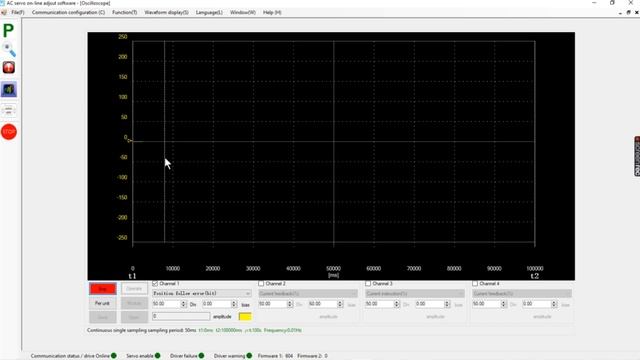Viewport: 640px width, 360px height.
Task: Uncheck the Channel 1 checkbox
Action: (x=155, y=283)
